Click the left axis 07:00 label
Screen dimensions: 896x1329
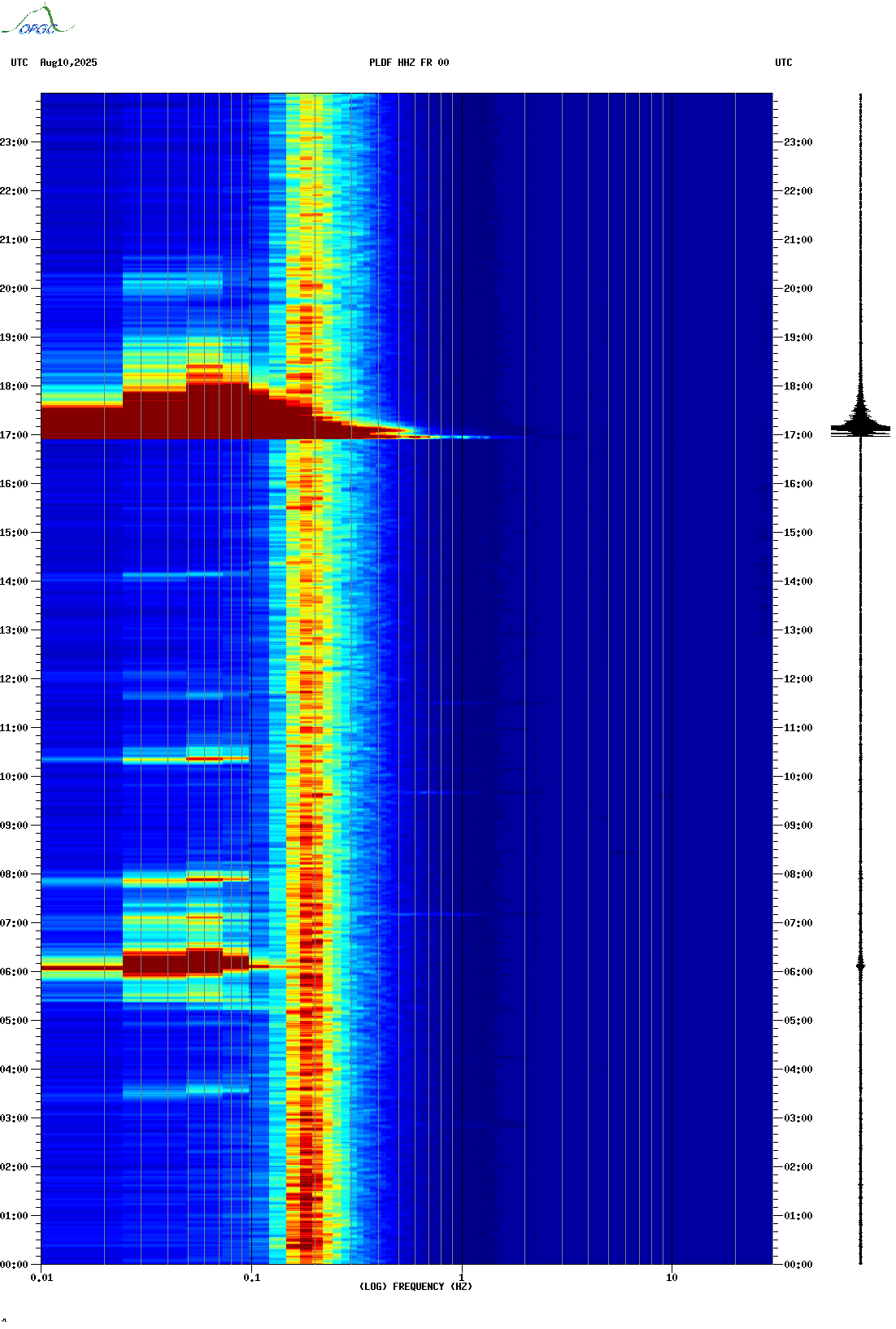tap(14, 923)
